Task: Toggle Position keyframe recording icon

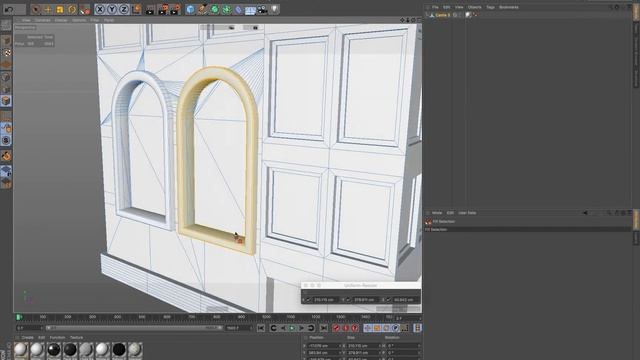Action: (x=368, y=328)
